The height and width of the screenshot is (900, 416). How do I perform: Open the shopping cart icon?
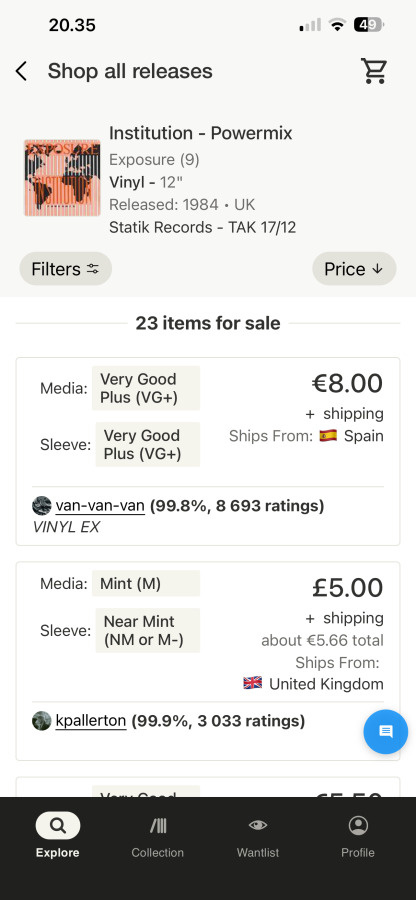tap(374, 71)
